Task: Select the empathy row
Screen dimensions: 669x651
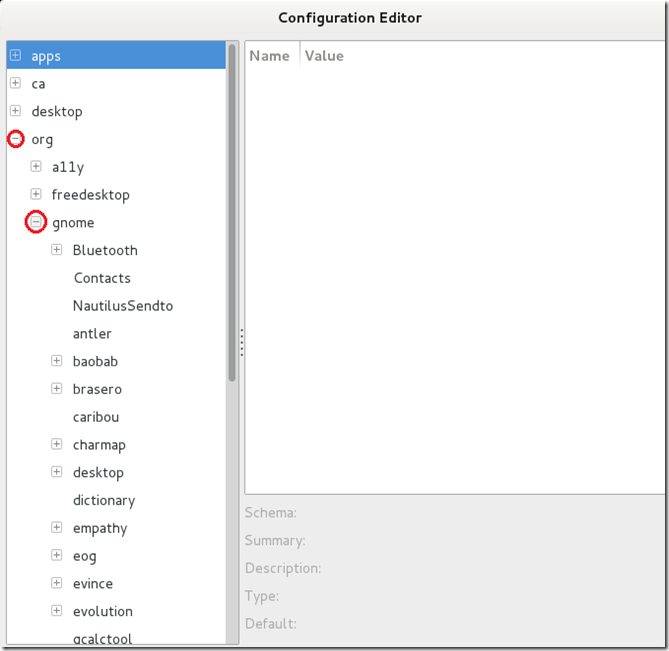Action: [116, 528]
